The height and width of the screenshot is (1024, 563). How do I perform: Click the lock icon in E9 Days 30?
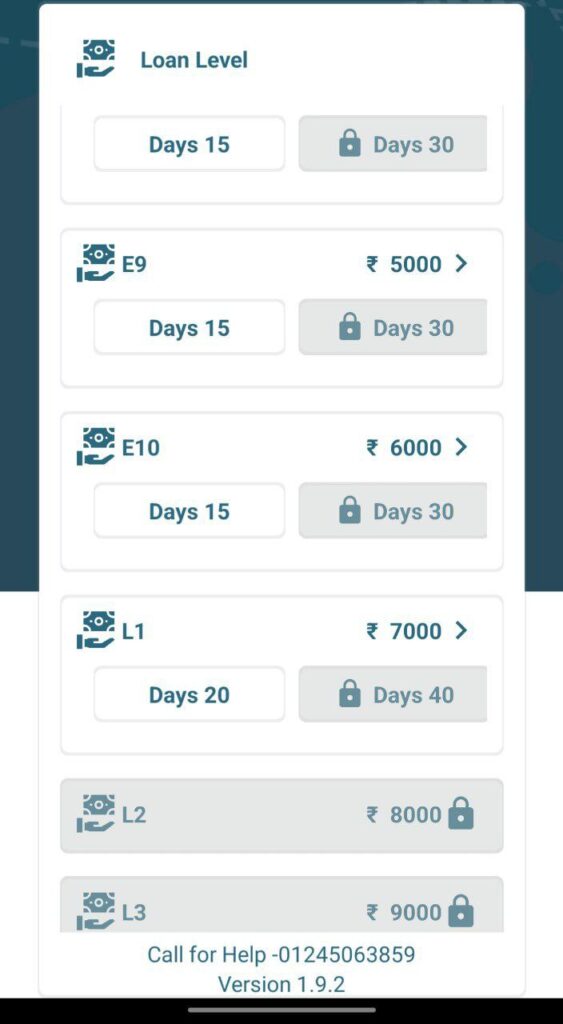[350, 327]
